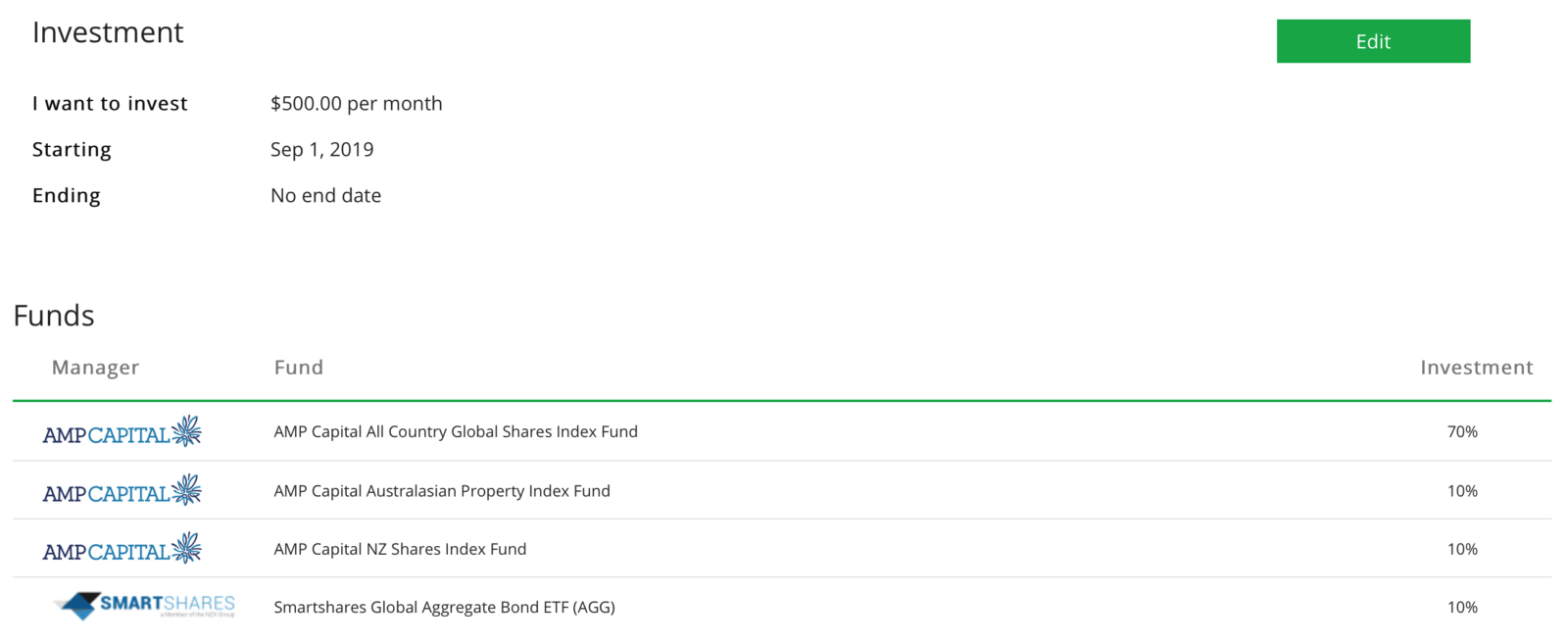
Task: Click the 70% allocation value
Action: (1464, 431)
